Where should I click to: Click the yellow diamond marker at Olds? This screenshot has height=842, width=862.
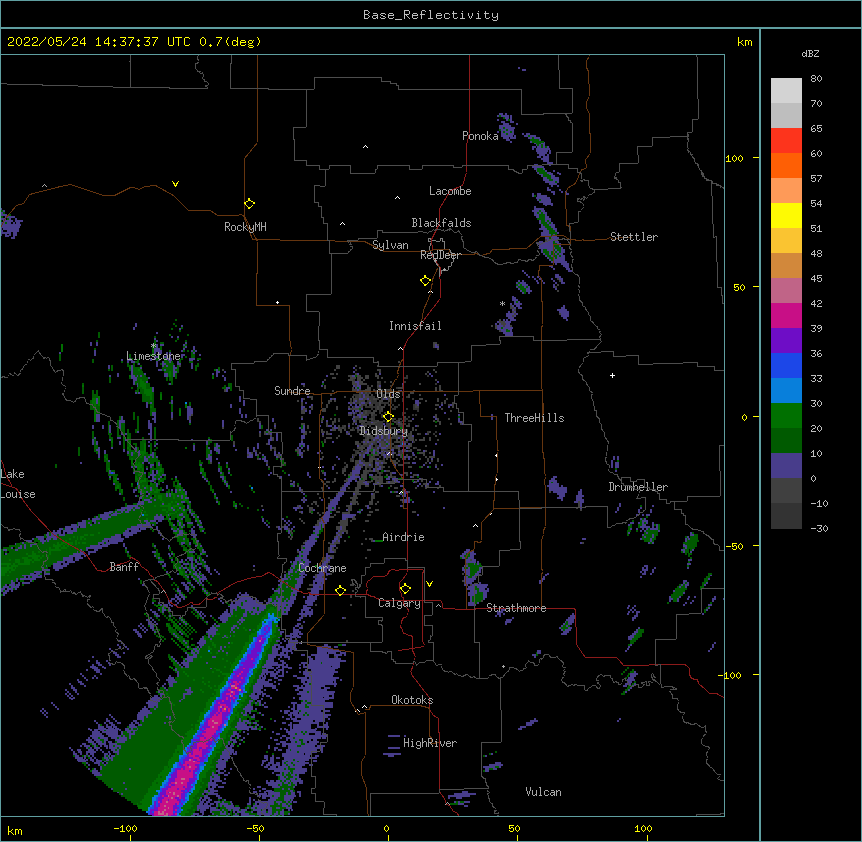(x=388, y=416)
